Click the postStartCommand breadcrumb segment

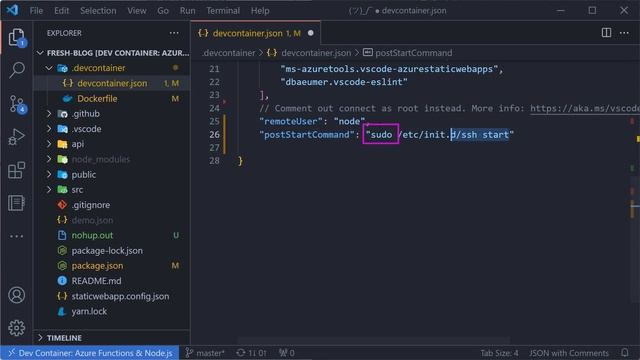coord(408,53)
